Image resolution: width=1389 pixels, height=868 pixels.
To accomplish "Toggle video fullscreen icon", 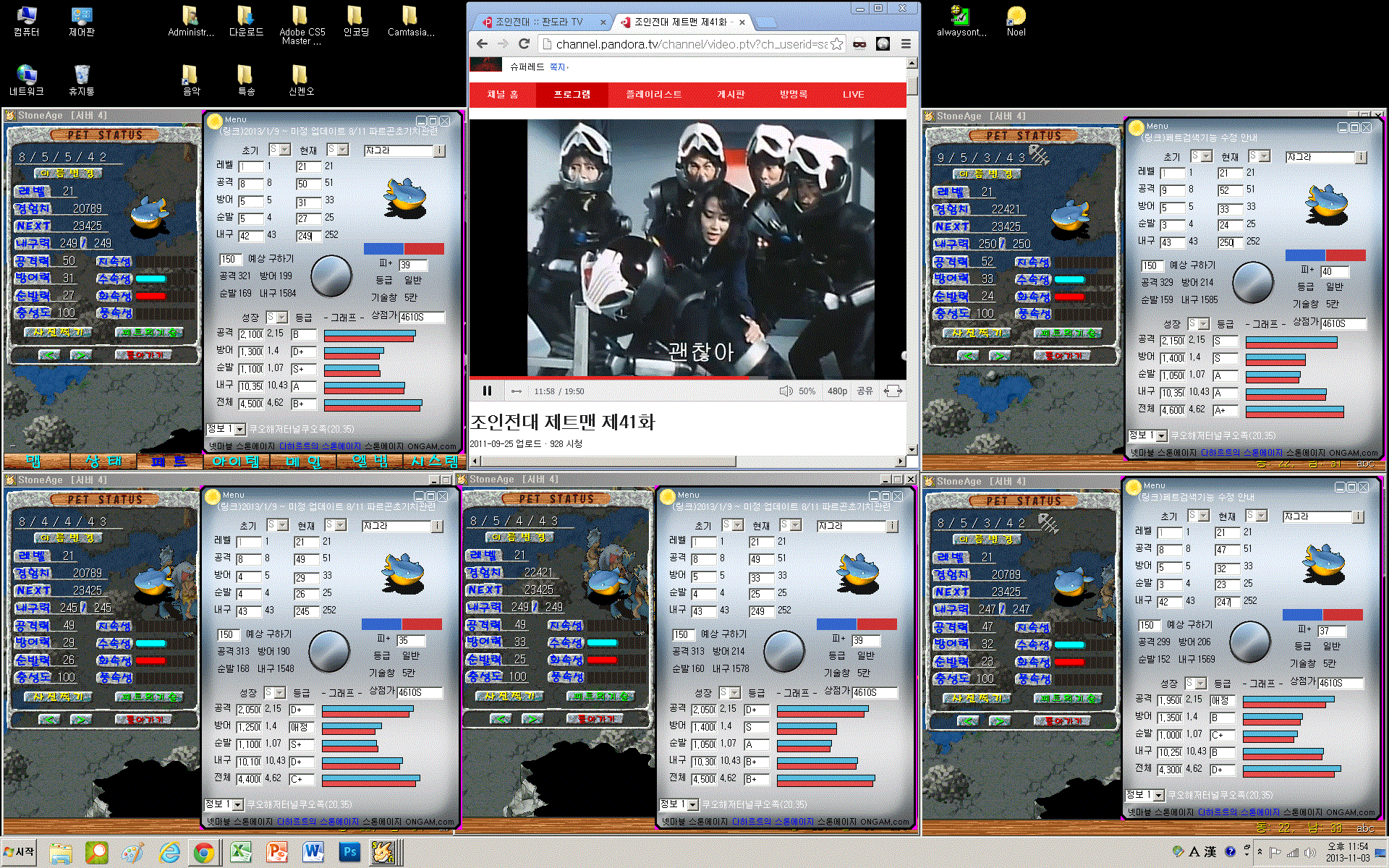I will pyautogui.click(x=893, y=391).
